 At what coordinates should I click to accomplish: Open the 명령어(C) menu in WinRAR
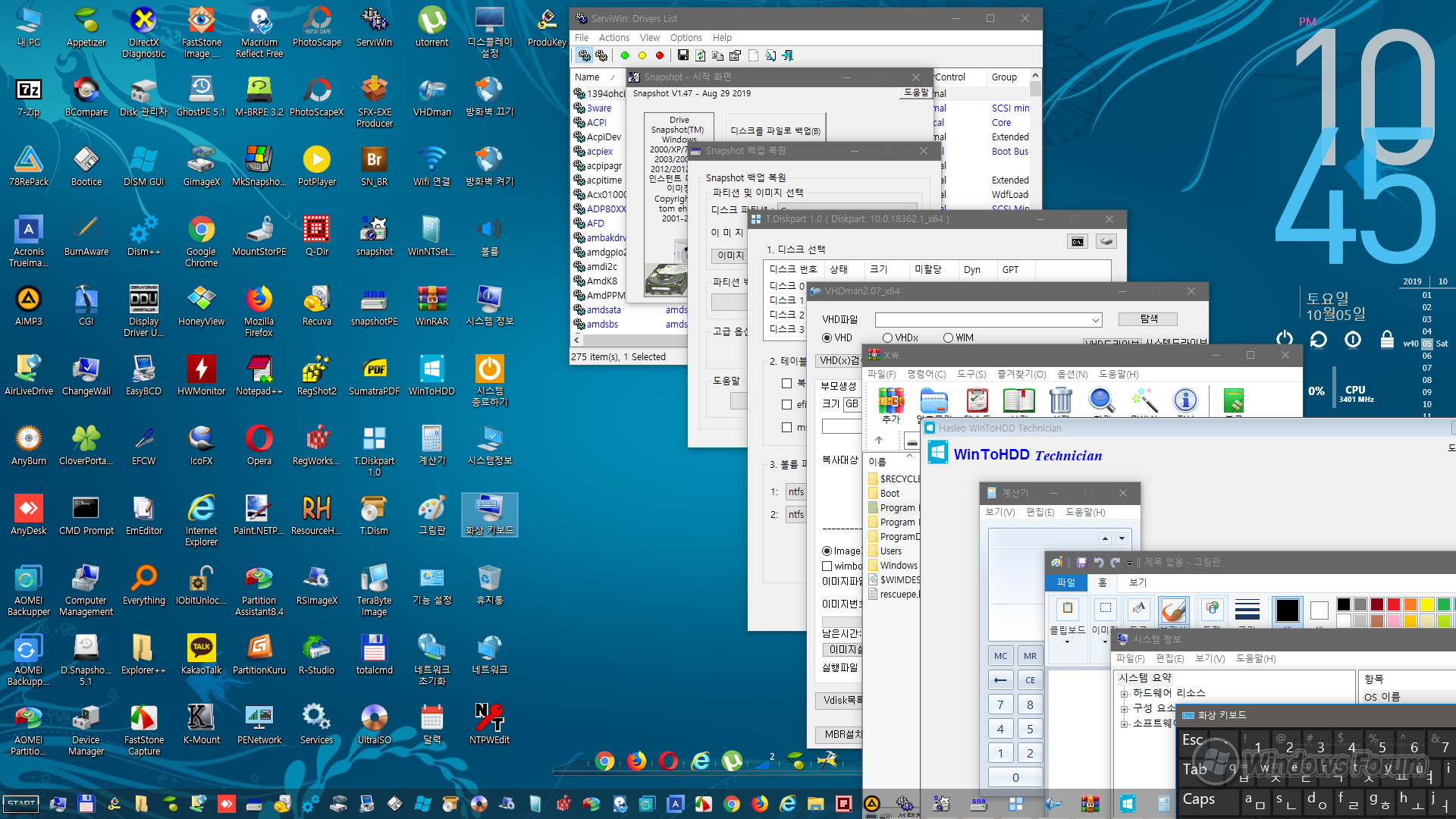[926, 375]
